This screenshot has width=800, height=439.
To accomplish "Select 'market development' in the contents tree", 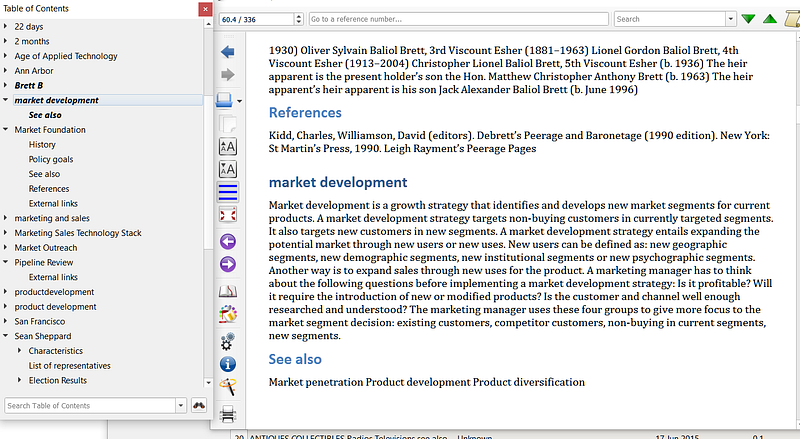I will click(x=57, y=100).
